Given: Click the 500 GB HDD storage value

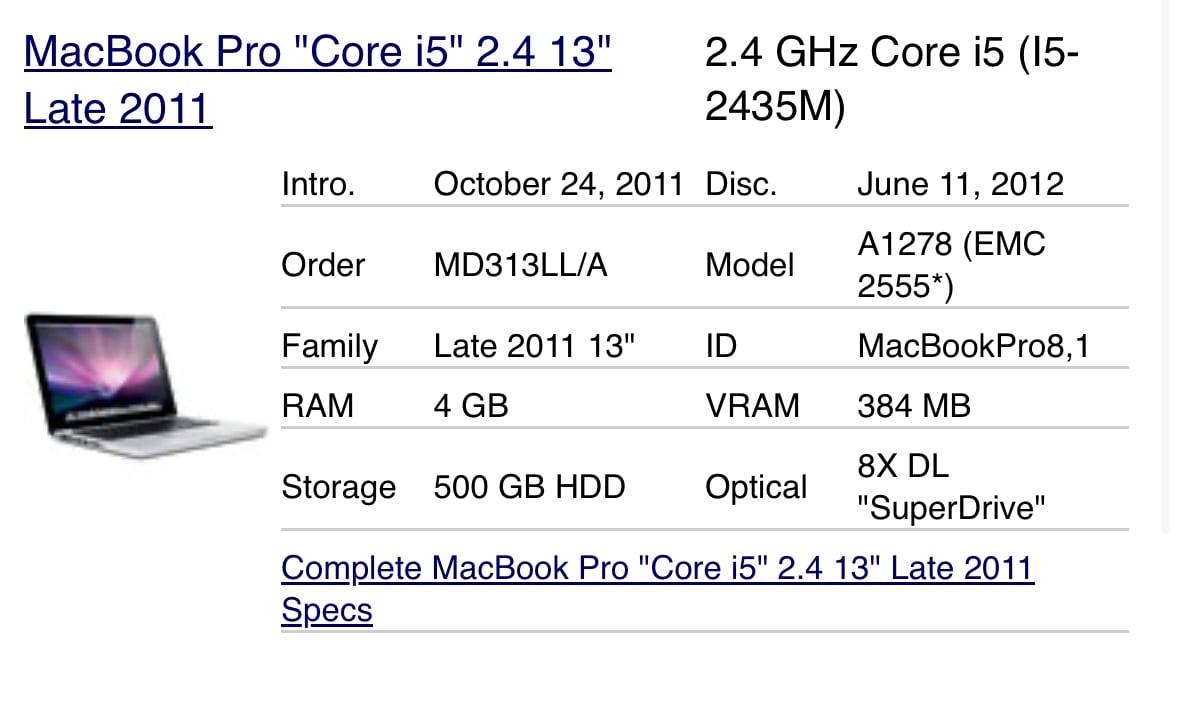Looking at the screenshot, I should click(x=529, y=487).
